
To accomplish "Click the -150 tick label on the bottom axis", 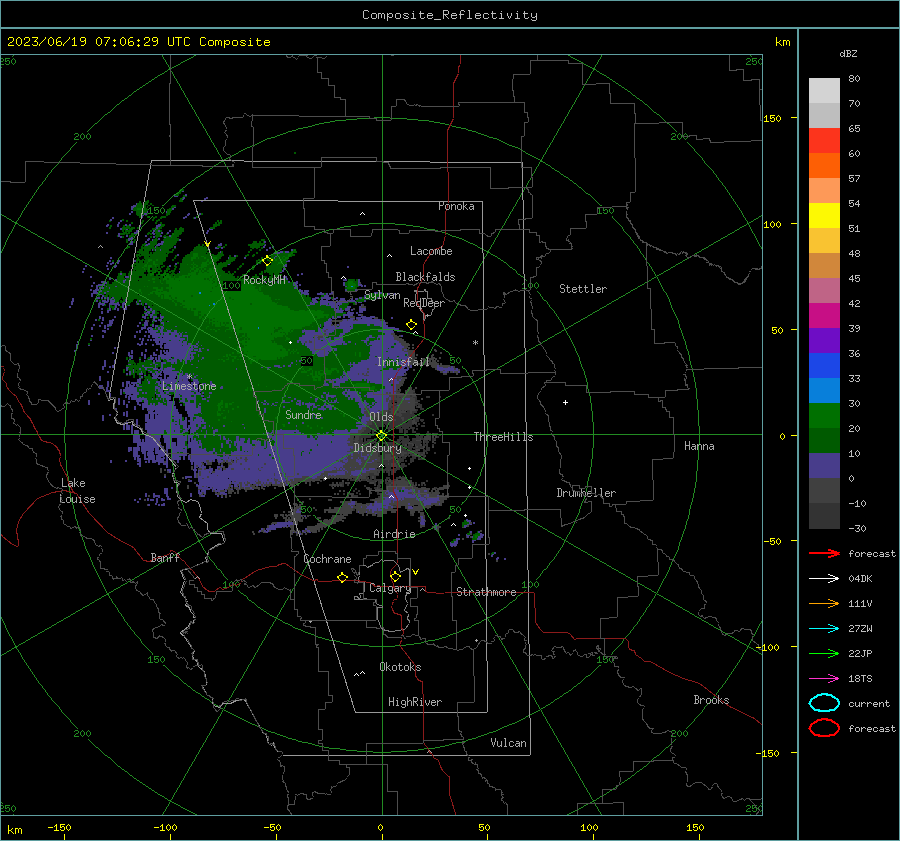I will pos(59,827).
